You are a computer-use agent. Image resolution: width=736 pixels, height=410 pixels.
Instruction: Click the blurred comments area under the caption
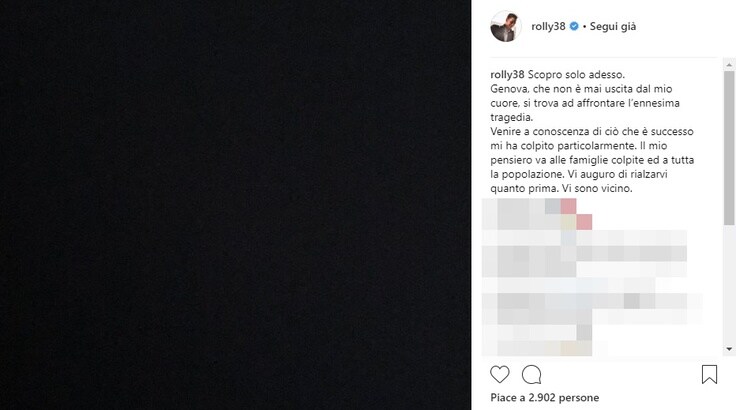591,277
